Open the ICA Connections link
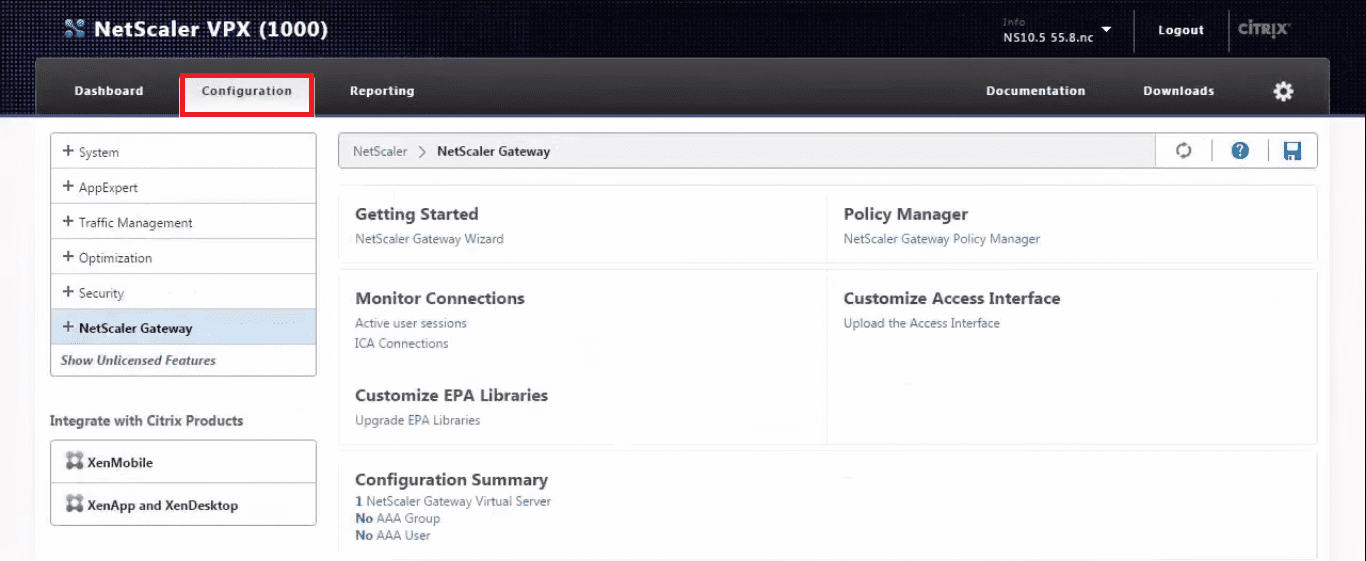This screenshot has width=1366, height=561. pyautogui.click(x=402, y=343)
